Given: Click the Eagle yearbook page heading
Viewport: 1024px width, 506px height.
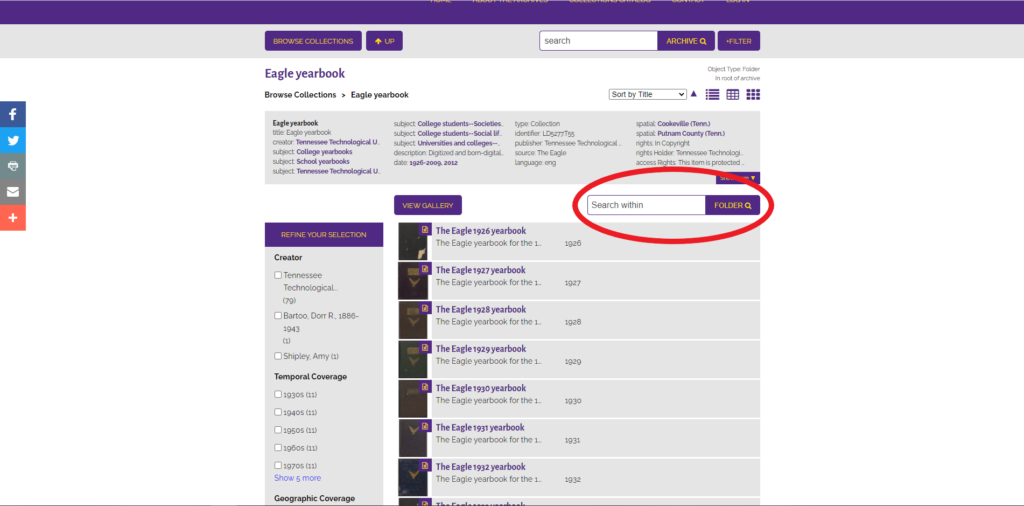Looking at the screenshot, I should [305, 74].
